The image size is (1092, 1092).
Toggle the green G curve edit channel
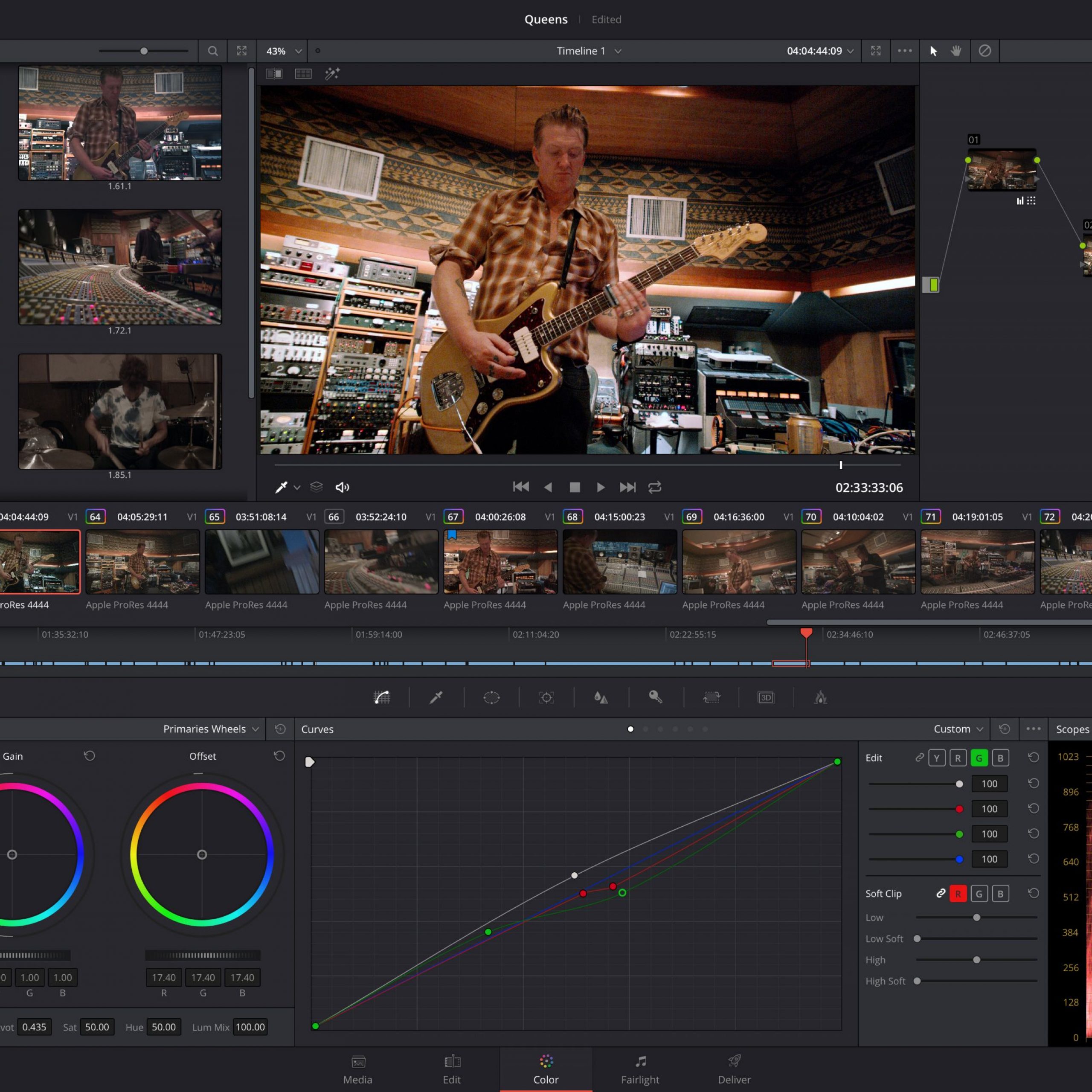[x=979, y=758]
